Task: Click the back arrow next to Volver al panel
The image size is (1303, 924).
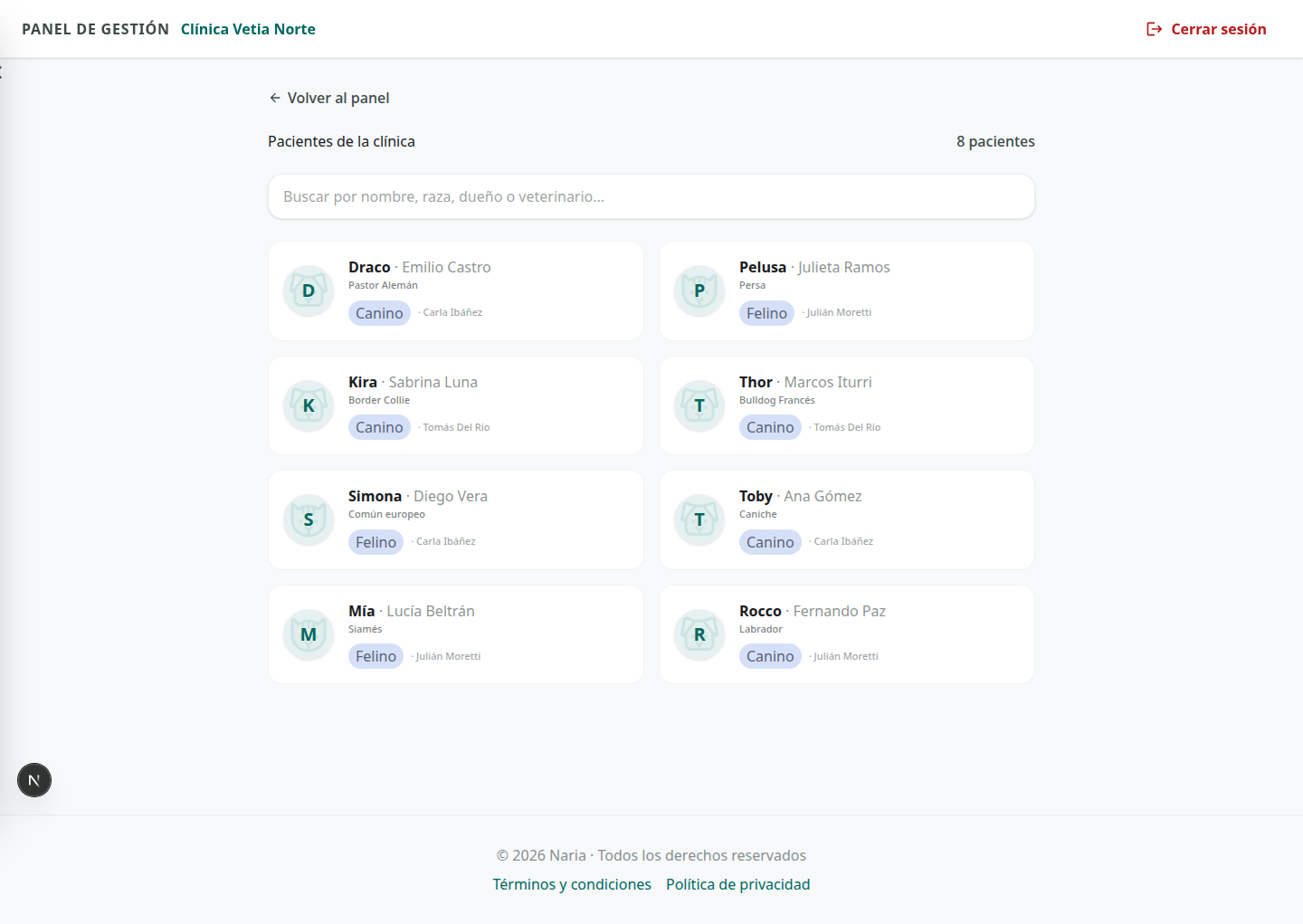Action: point(275,98)
